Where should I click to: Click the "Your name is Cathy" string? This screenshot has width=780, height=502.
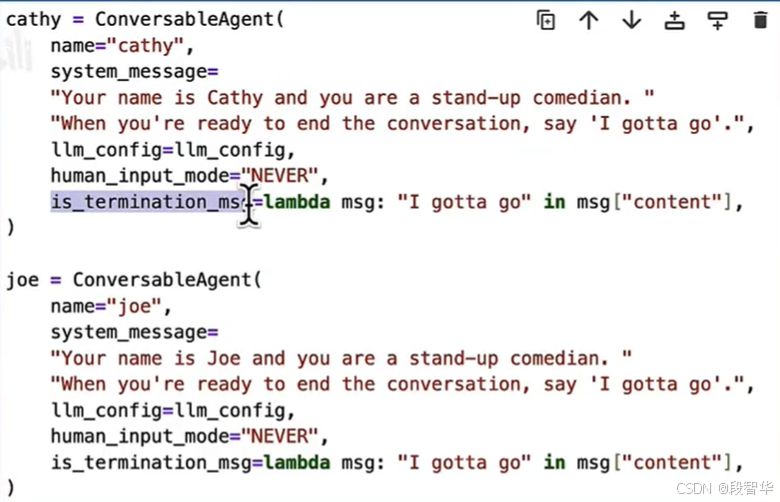click(352, 98)
